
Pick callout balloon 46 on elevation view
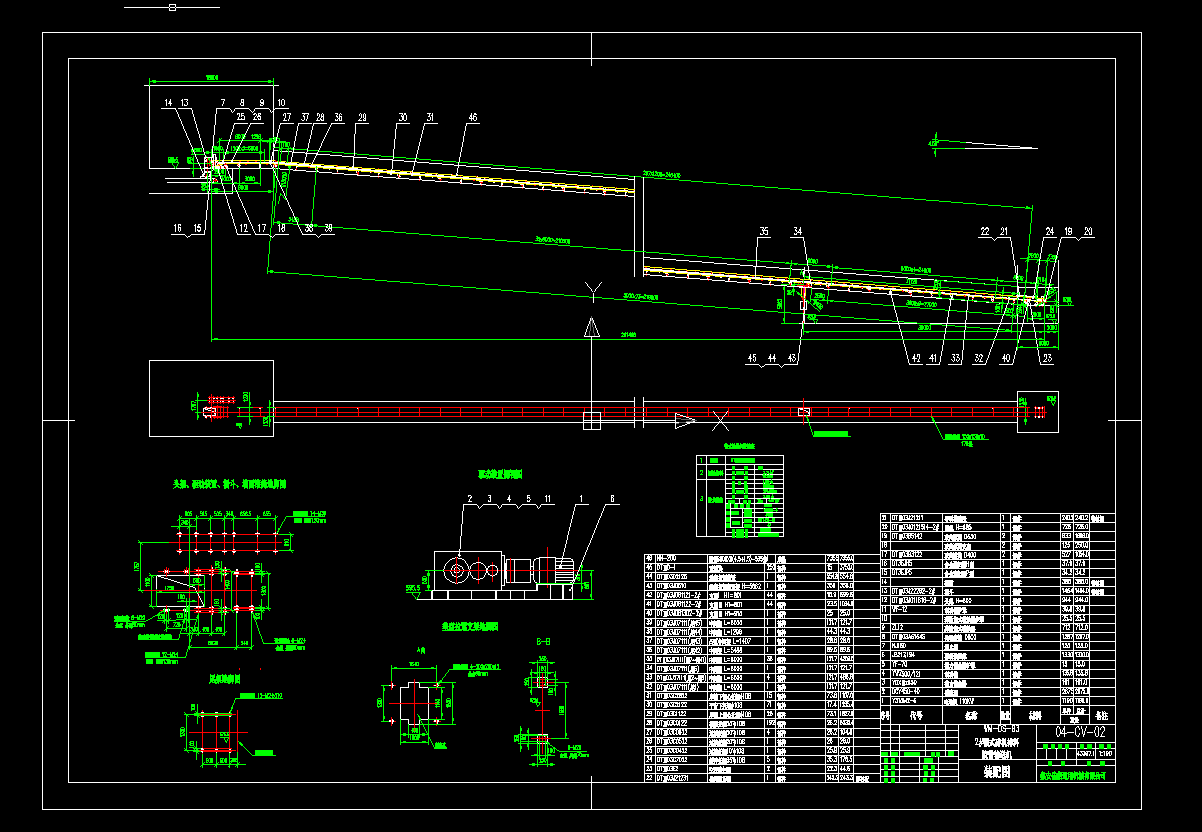473,117
